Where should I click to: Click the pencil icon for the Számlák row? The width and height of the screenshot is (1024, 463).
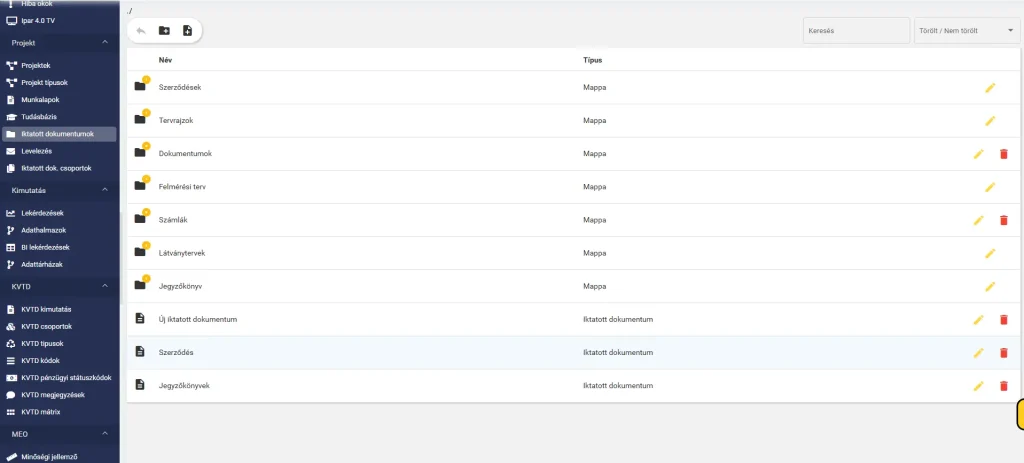click(x=978, y=221)
